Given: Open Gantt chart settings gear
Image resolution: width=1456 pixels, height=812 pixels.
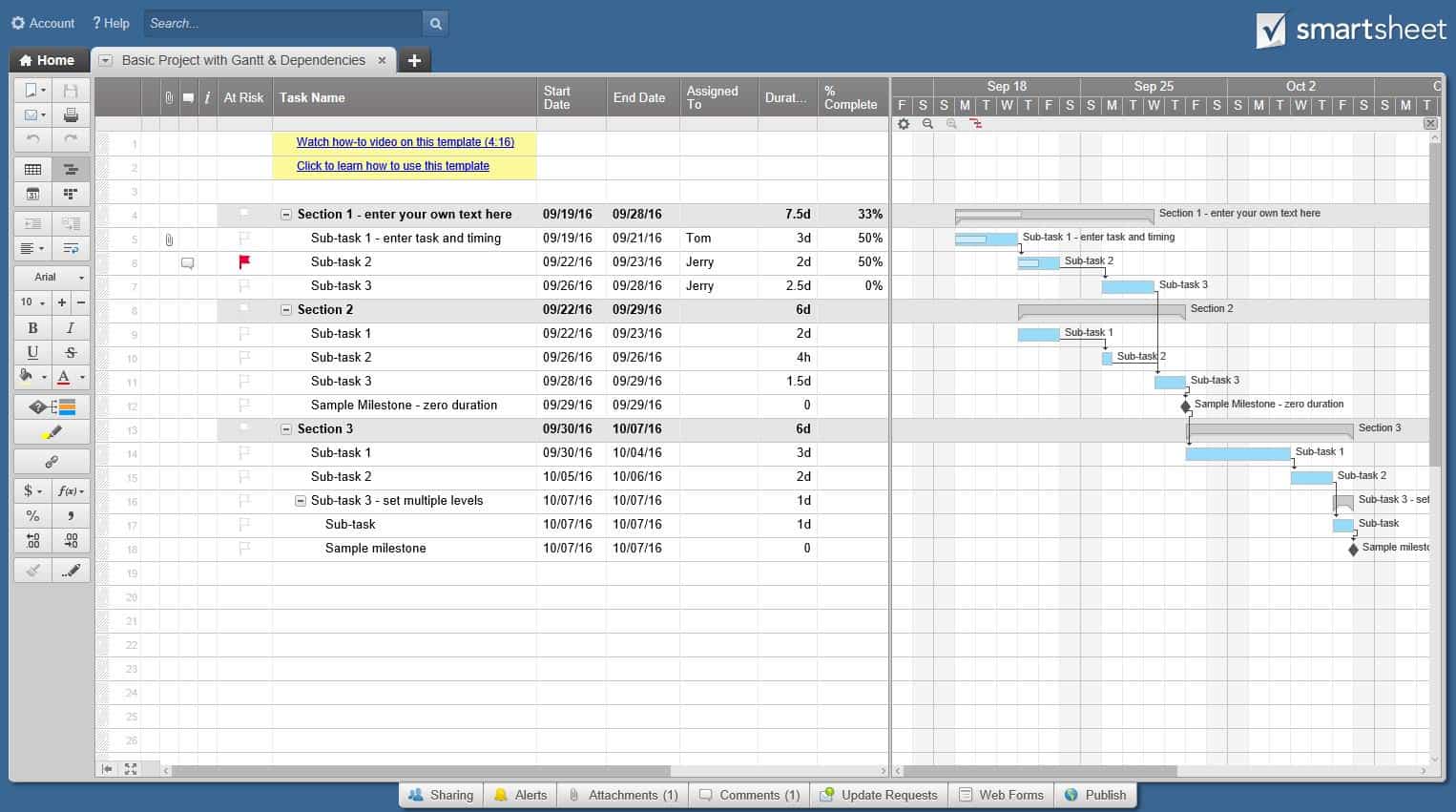Looking at the screenshot, I should tap(904, 124).
